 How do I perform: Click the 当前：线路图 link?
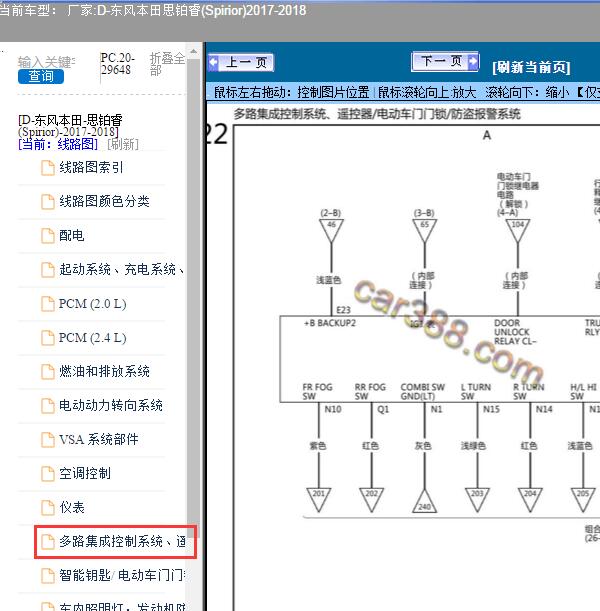[x=58, y=145]
